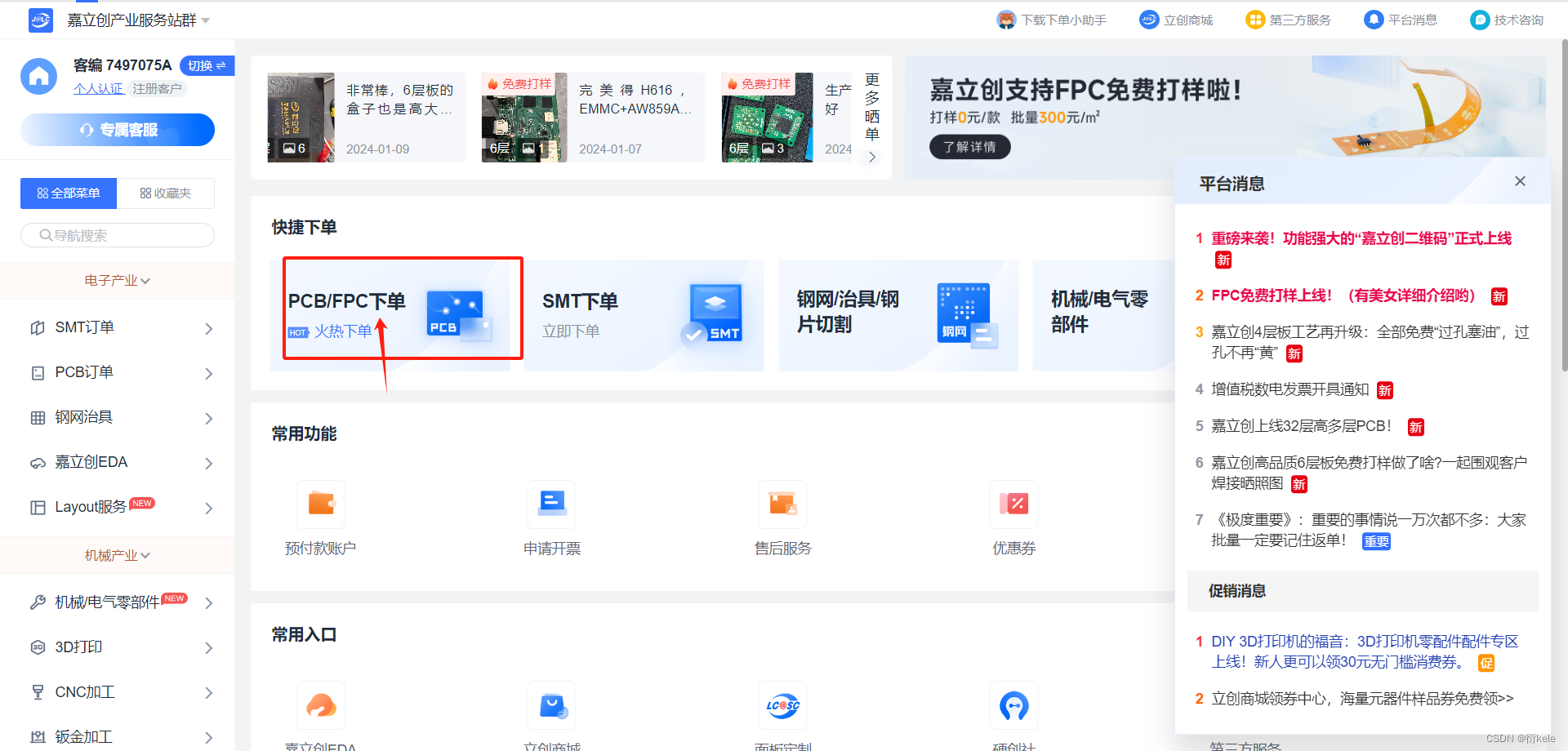The height and width of the screenshot is (751, 1568).
Task: Open the 嘉立创产业服务站群 site dropdown
Action: coord(139,20)
